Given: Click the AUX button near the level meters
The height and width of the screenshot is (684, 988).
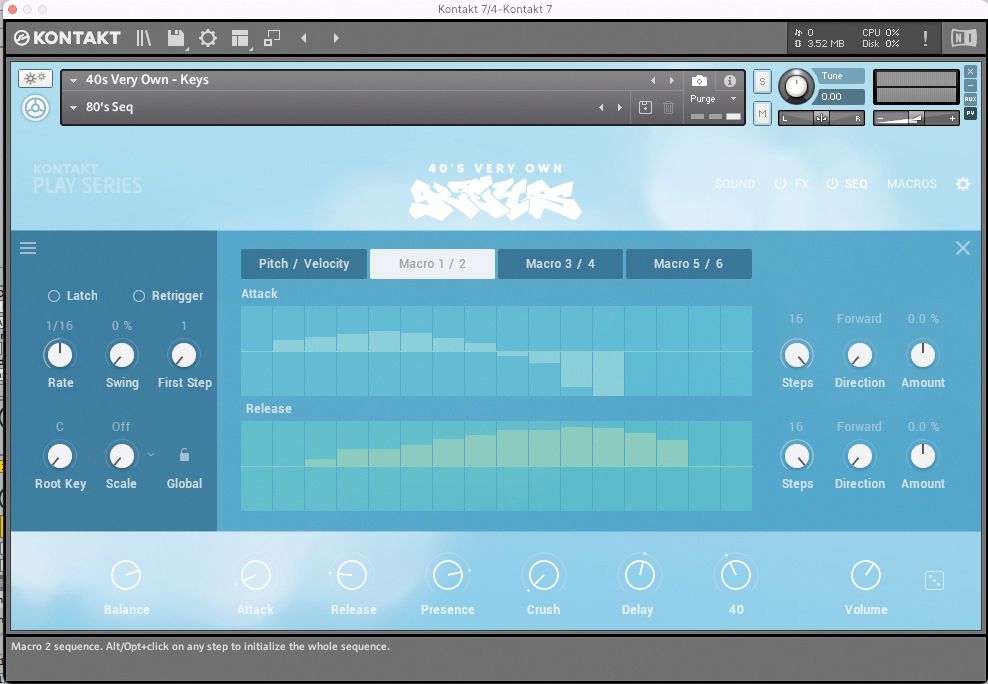Looking at the screenshot, I should click(x=970, y=100).
